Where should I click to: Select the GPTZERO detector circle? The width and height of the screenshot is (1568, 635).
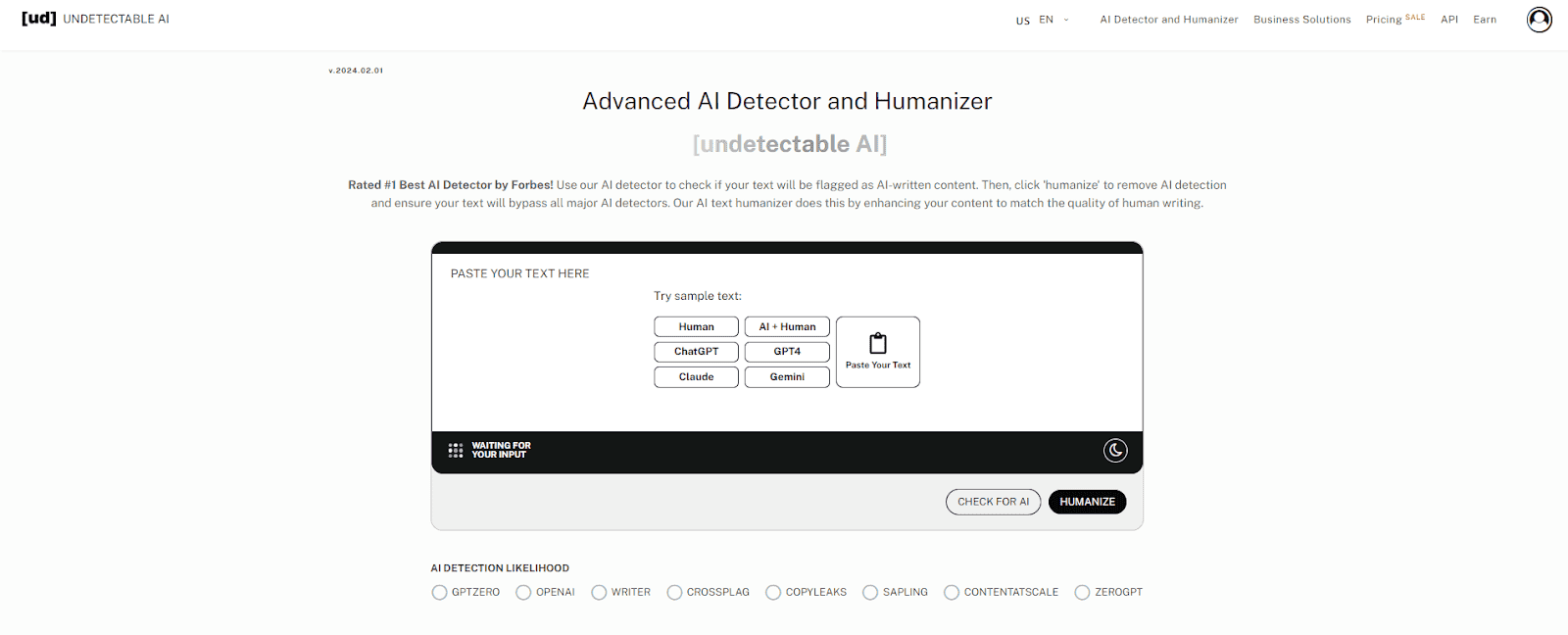(x=439, y=593)
